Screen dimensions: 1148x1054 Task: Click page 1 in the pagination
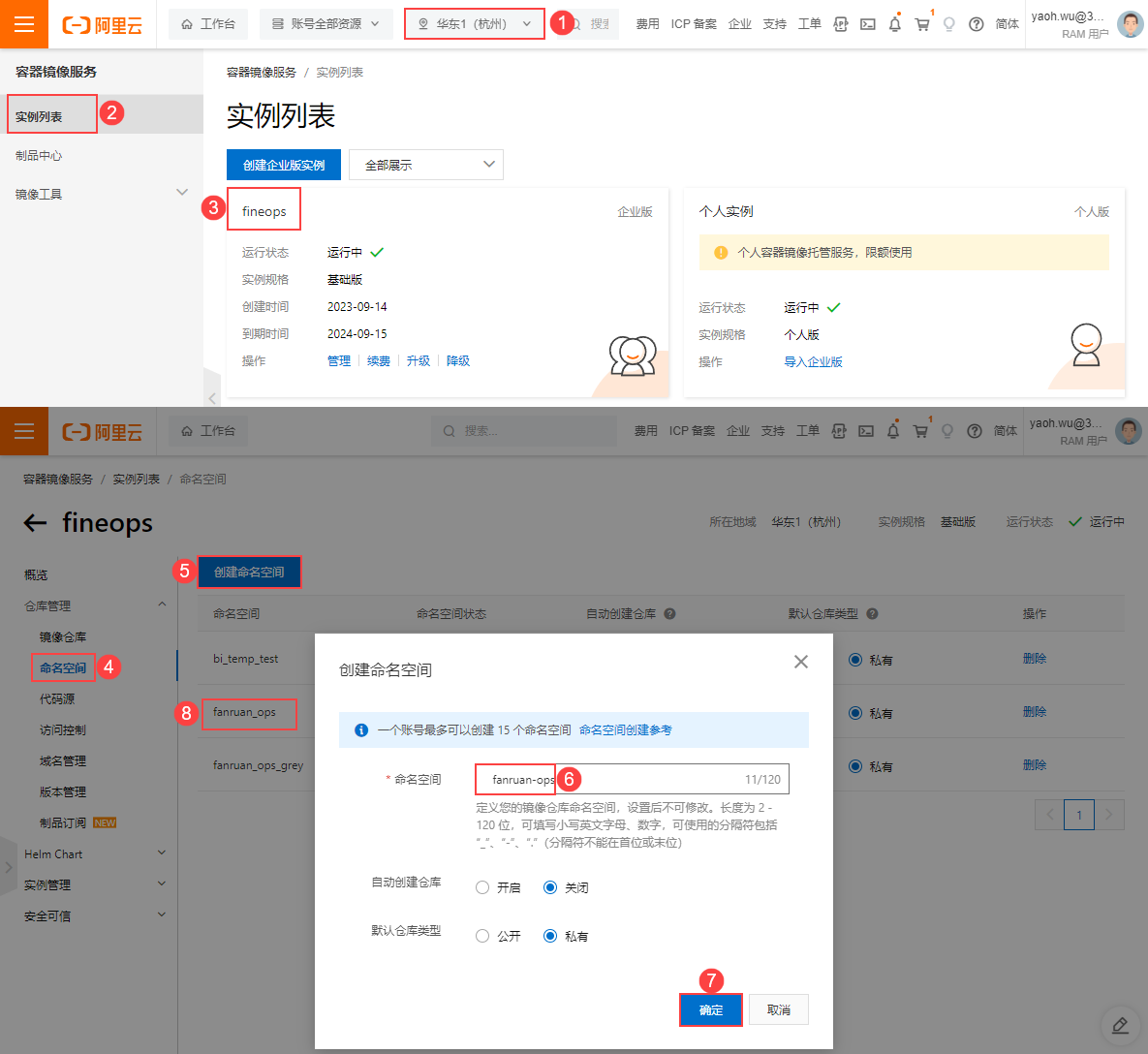coord(1079,815)
